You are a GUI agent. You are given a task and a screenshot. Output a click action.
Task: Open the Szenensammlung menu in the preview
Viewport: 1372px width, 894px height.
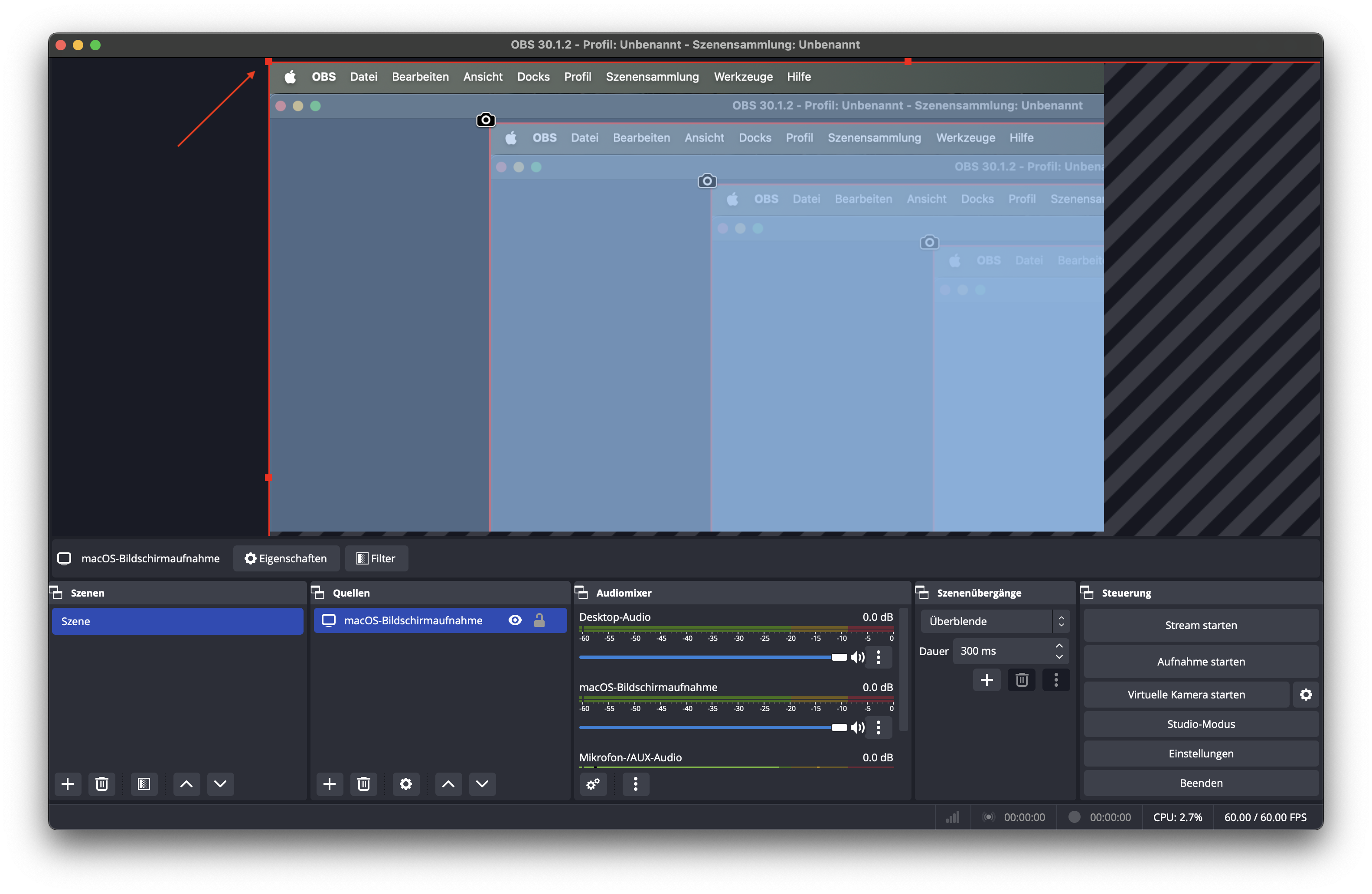click(x=652, y=77)
